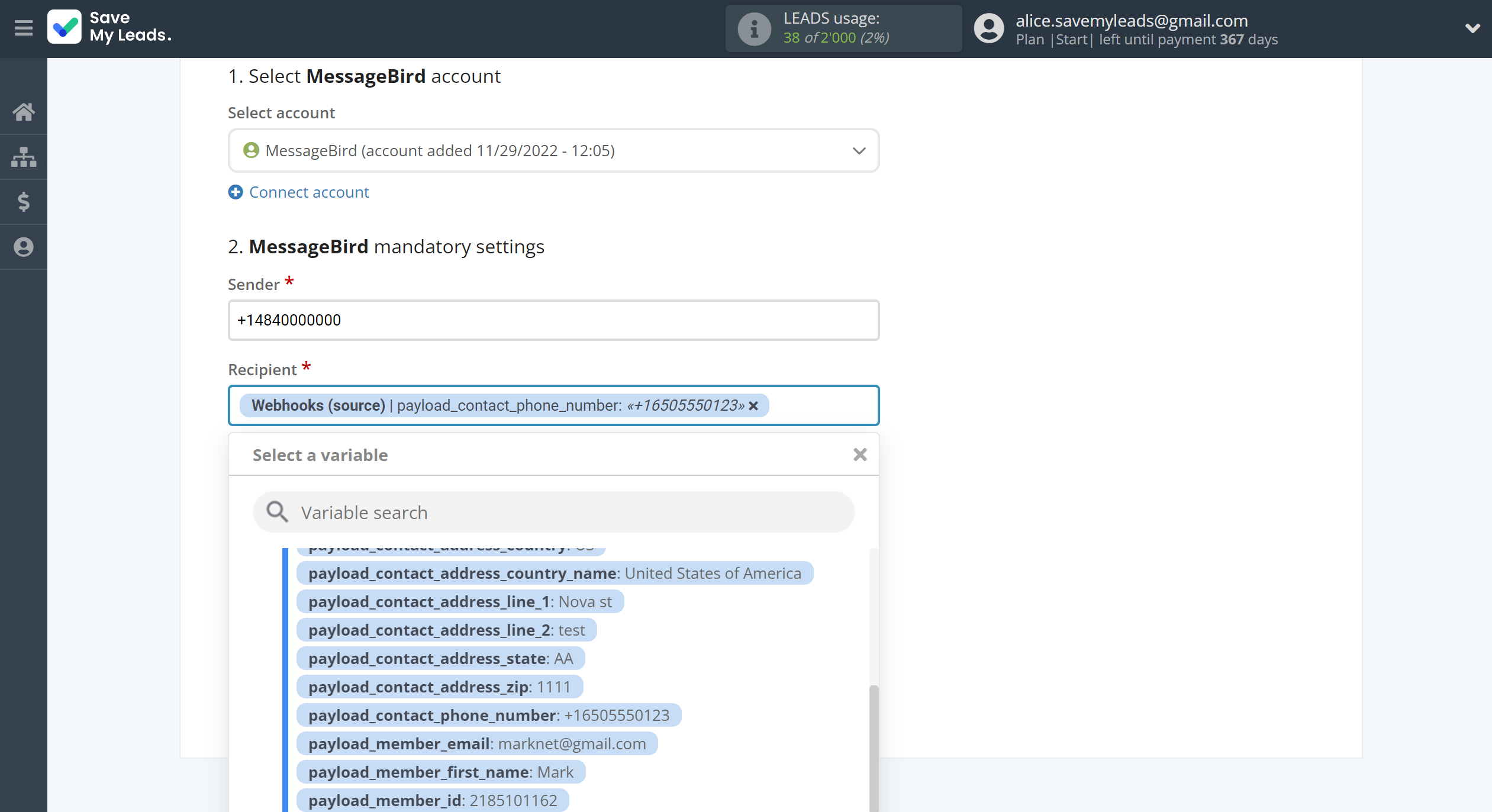Select payload_member_id variable
1492x812 pixels.
(433, 801)
